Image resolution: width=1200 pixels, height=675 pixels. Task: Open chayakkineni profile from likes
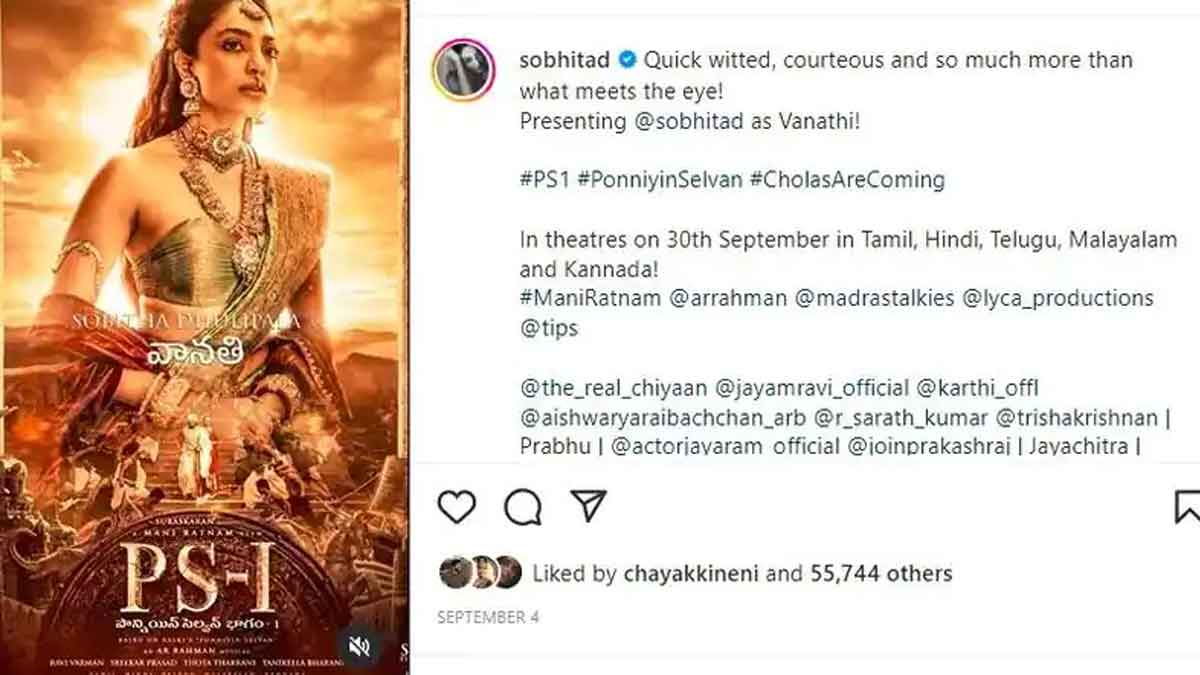click(x=692, y=573)
